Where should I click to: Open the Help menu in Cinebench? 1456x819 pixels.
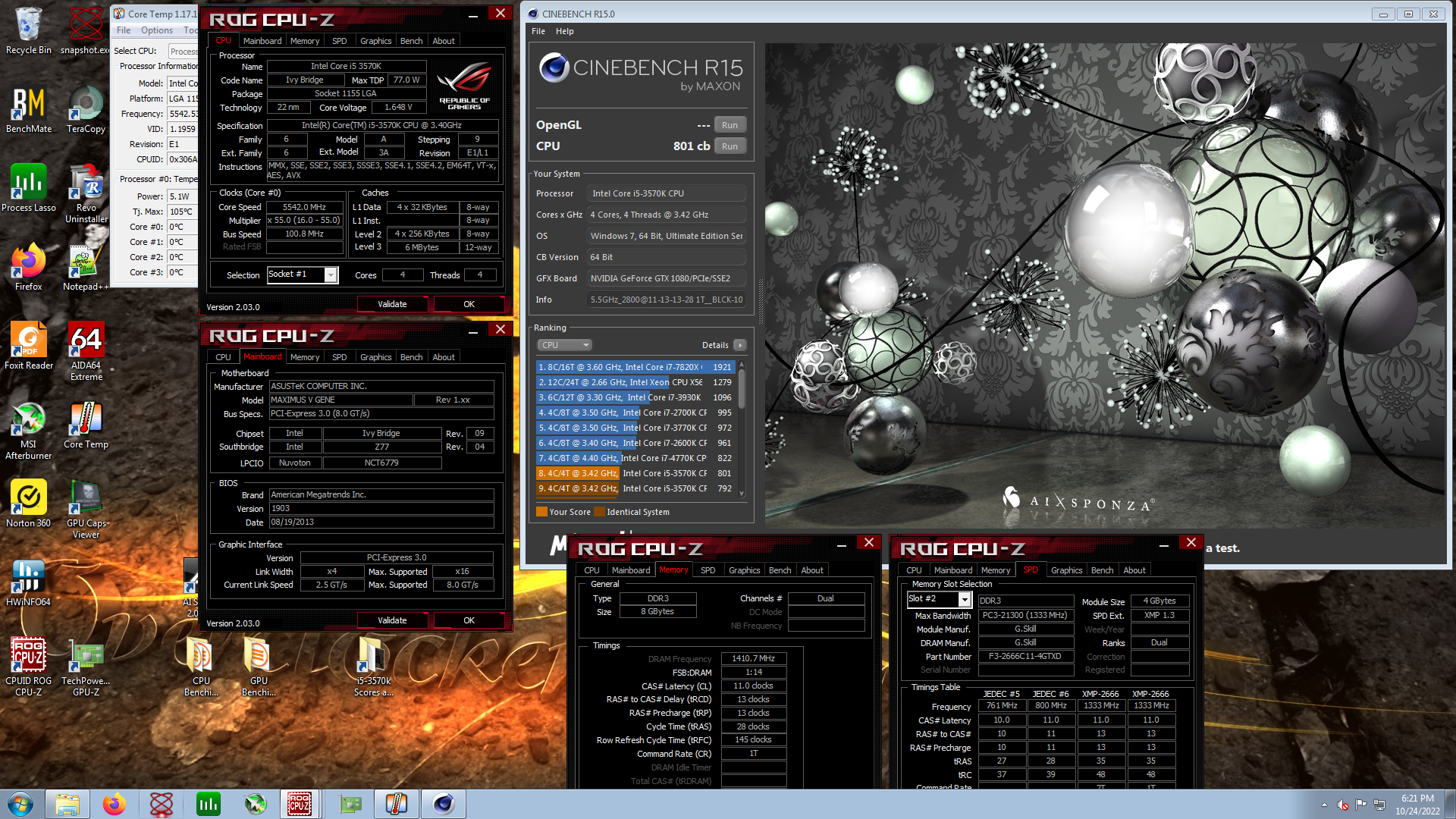coord(564,31)
